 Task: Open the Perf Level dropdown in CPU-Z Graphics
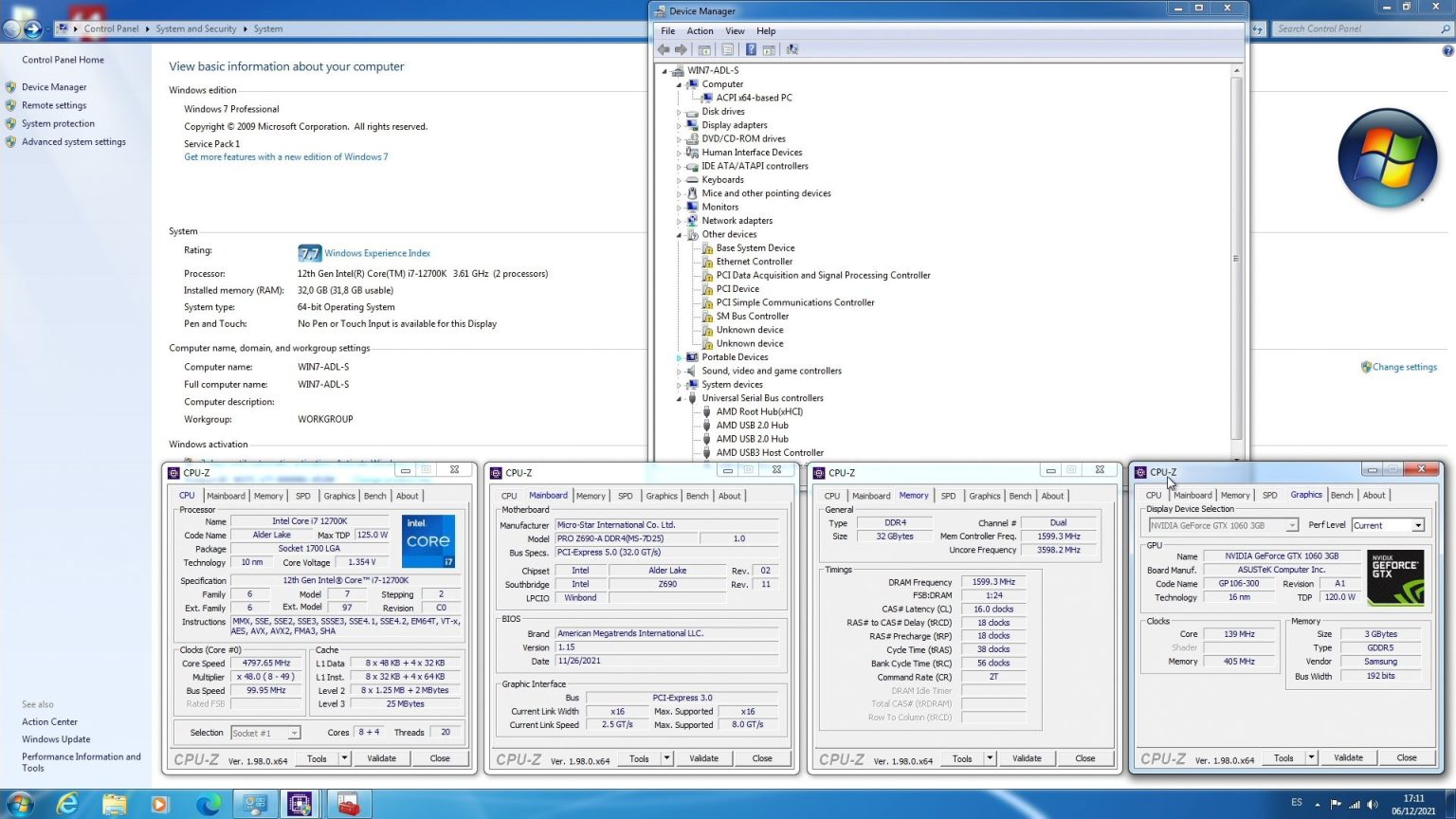(1418, 524)
